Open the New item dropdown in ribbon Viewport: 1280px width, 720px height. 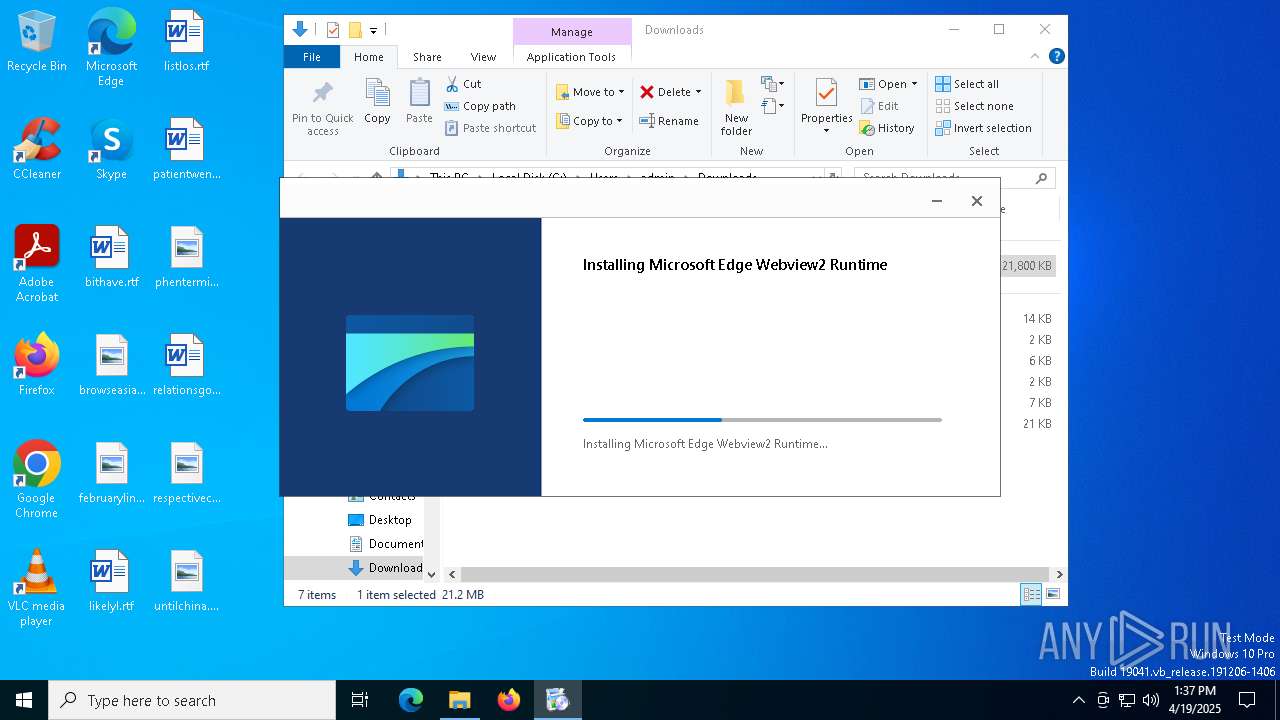[x=773, y=83]
